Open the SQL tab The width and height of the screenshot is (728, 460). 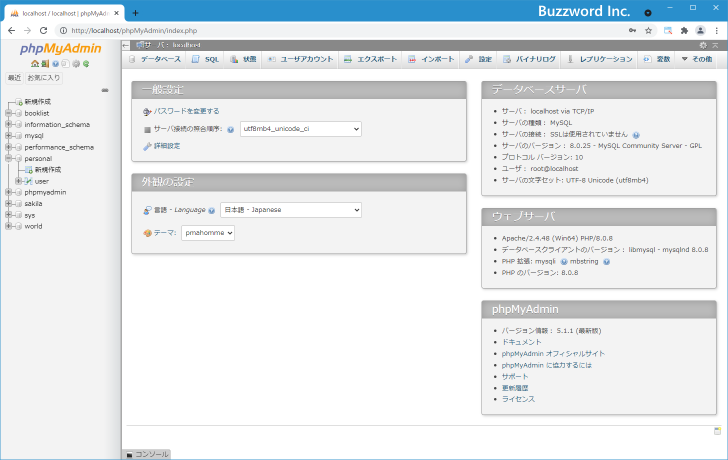pos(206,59)
